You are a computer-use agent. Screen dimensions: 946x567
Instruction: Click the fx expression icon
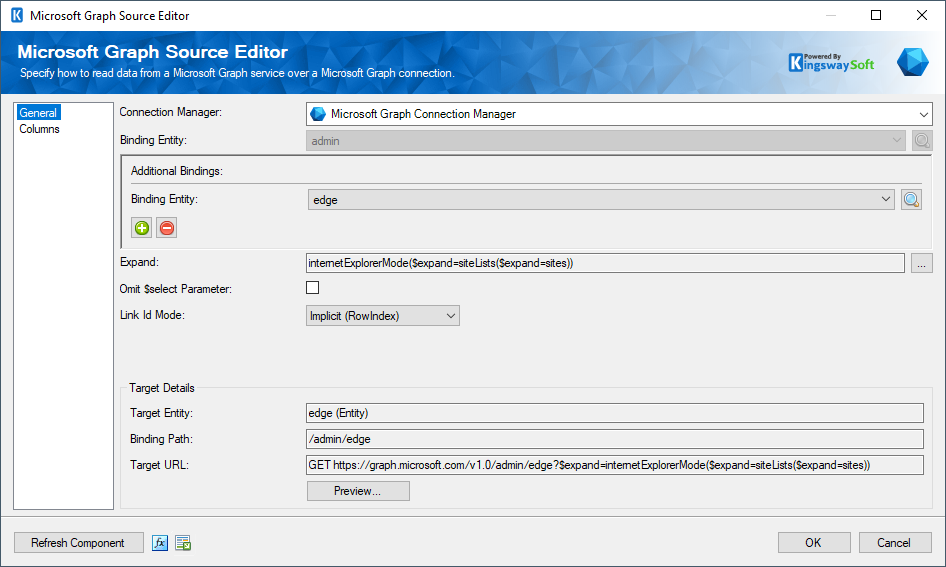tap(160, 543)
